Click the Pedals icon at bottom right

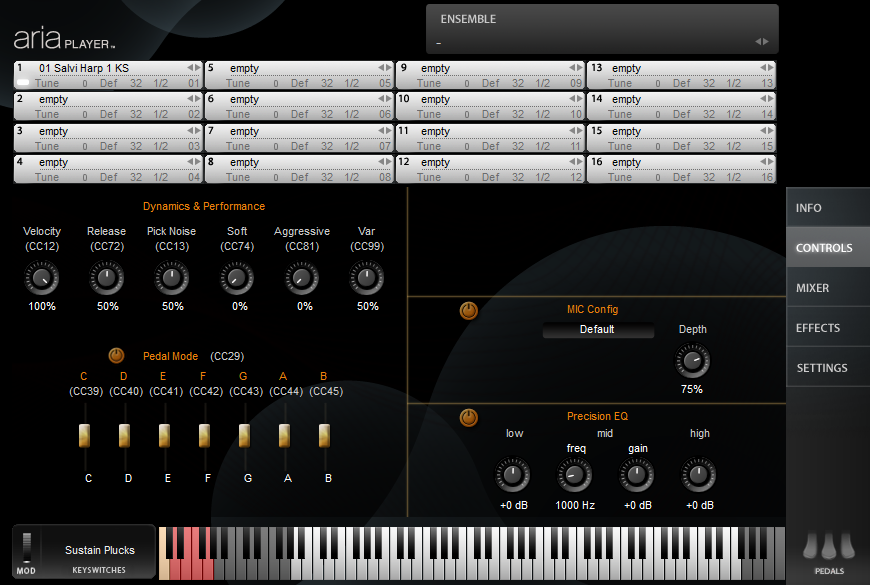[829, 545]
